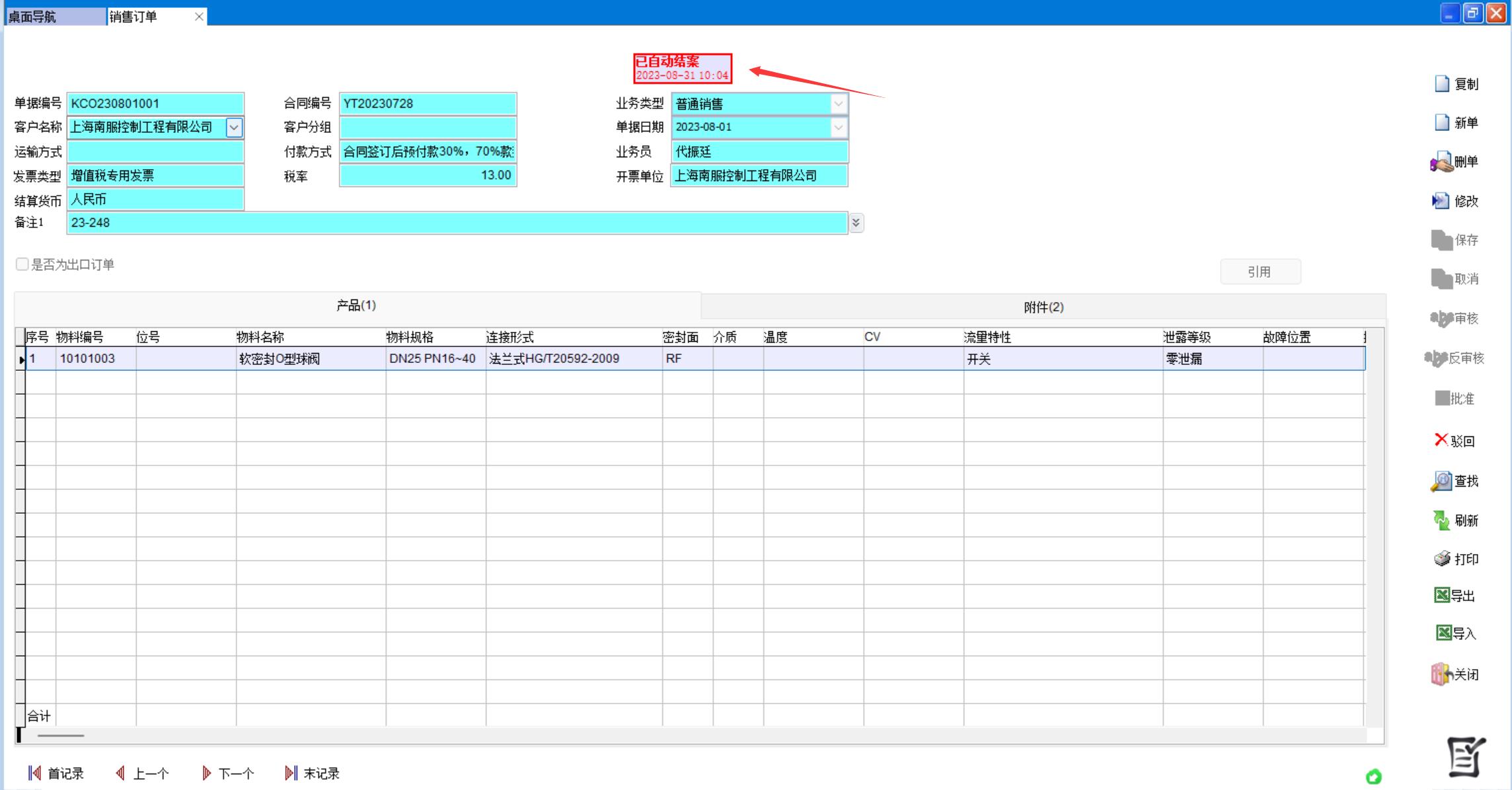Screen dimensions: 1512x790
Task: Go to next record with 下一个
Action: point(228,773)
